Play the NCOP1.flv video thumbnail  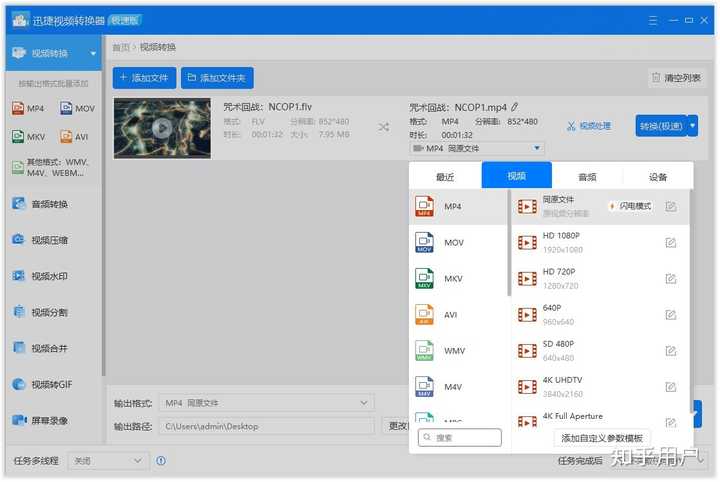click(162, 128)
